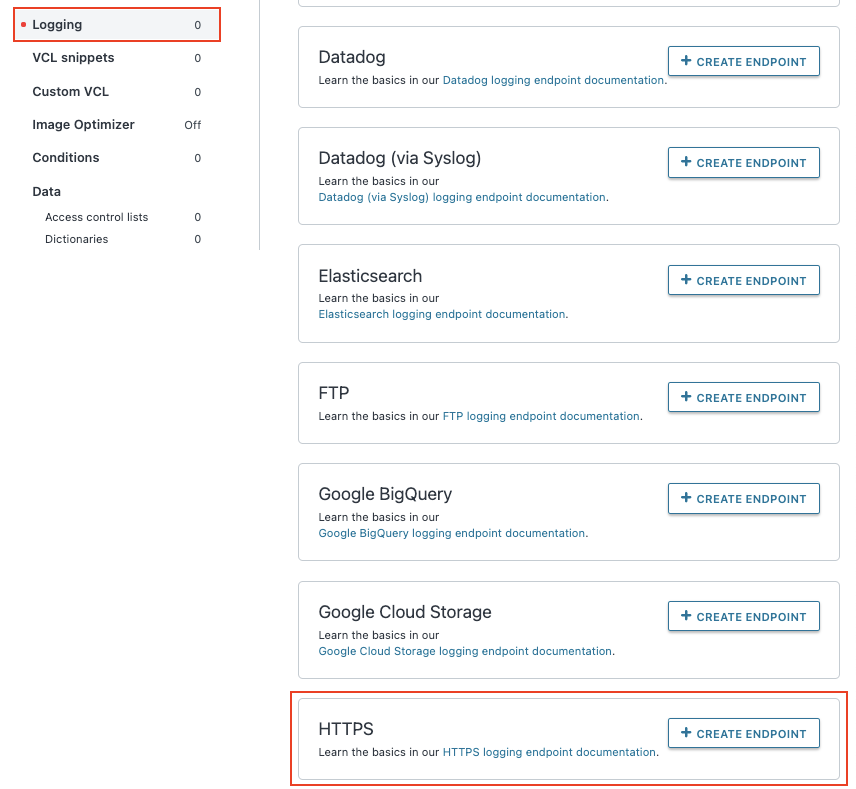Open Access control lists under Data

(97, 217)
